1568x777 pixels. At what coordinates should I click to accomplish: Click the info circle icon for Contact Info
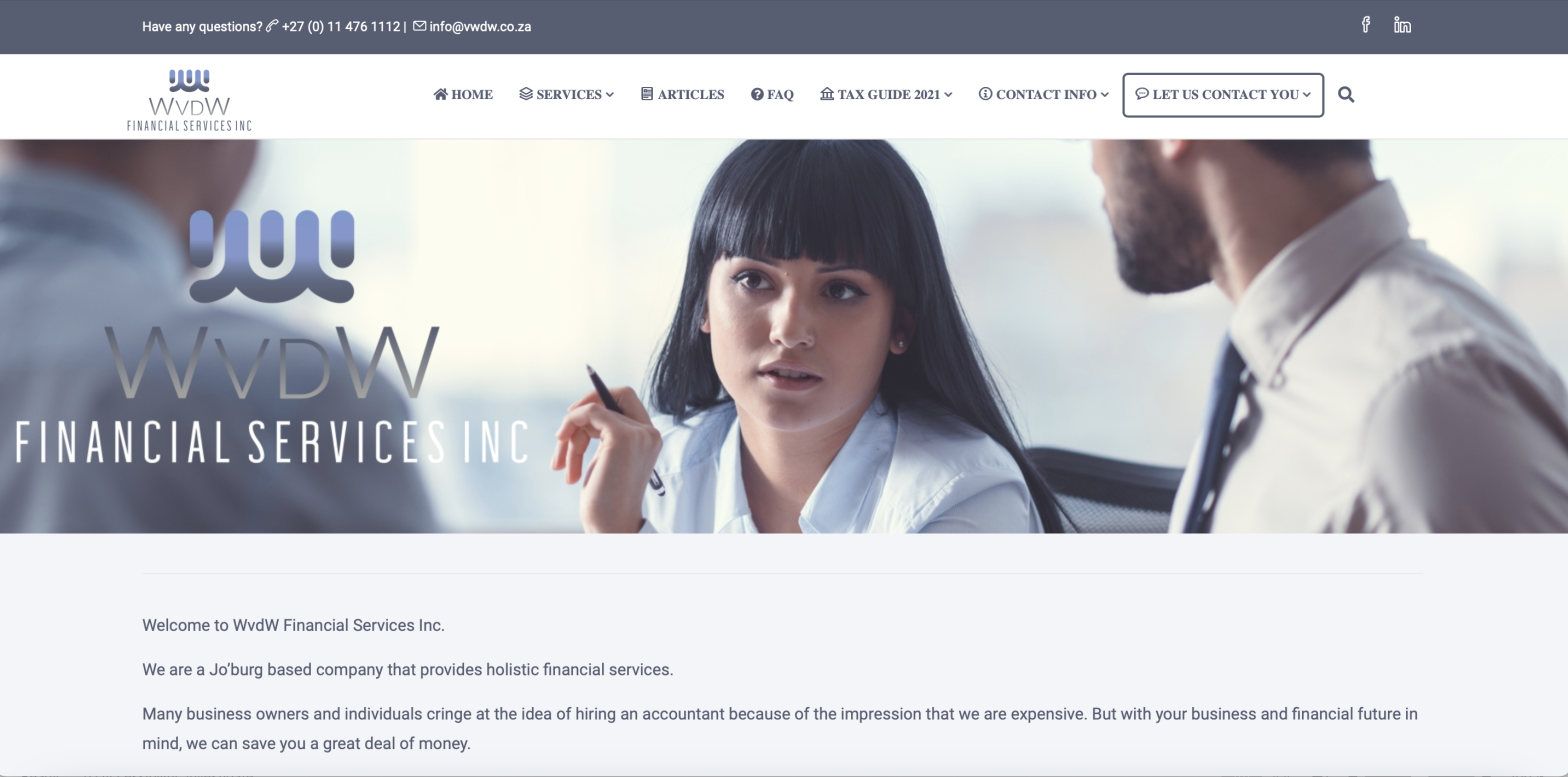[985, 94]
